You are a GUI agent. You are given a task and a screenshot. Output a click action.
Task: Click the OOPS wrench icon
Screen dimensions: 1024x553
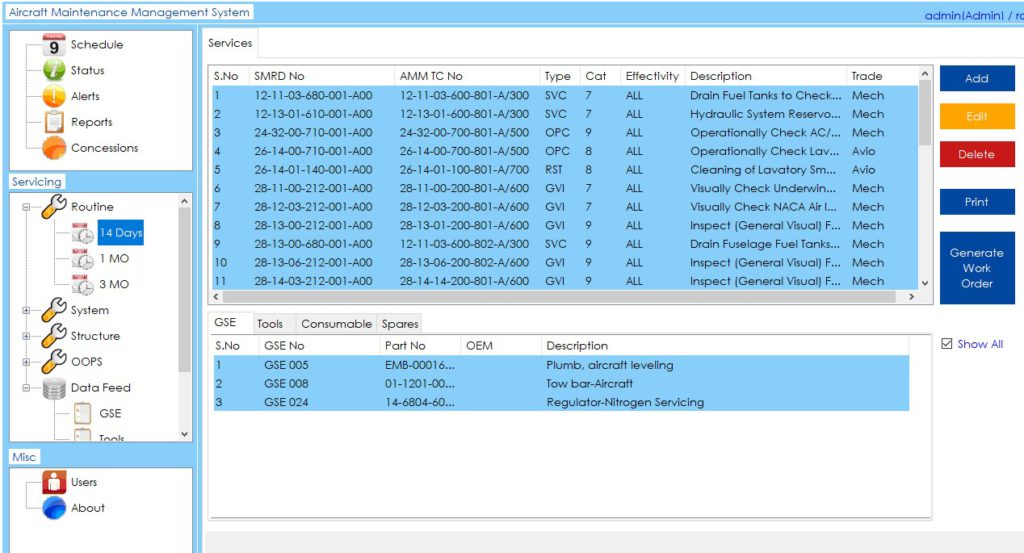tap(54, 361)
